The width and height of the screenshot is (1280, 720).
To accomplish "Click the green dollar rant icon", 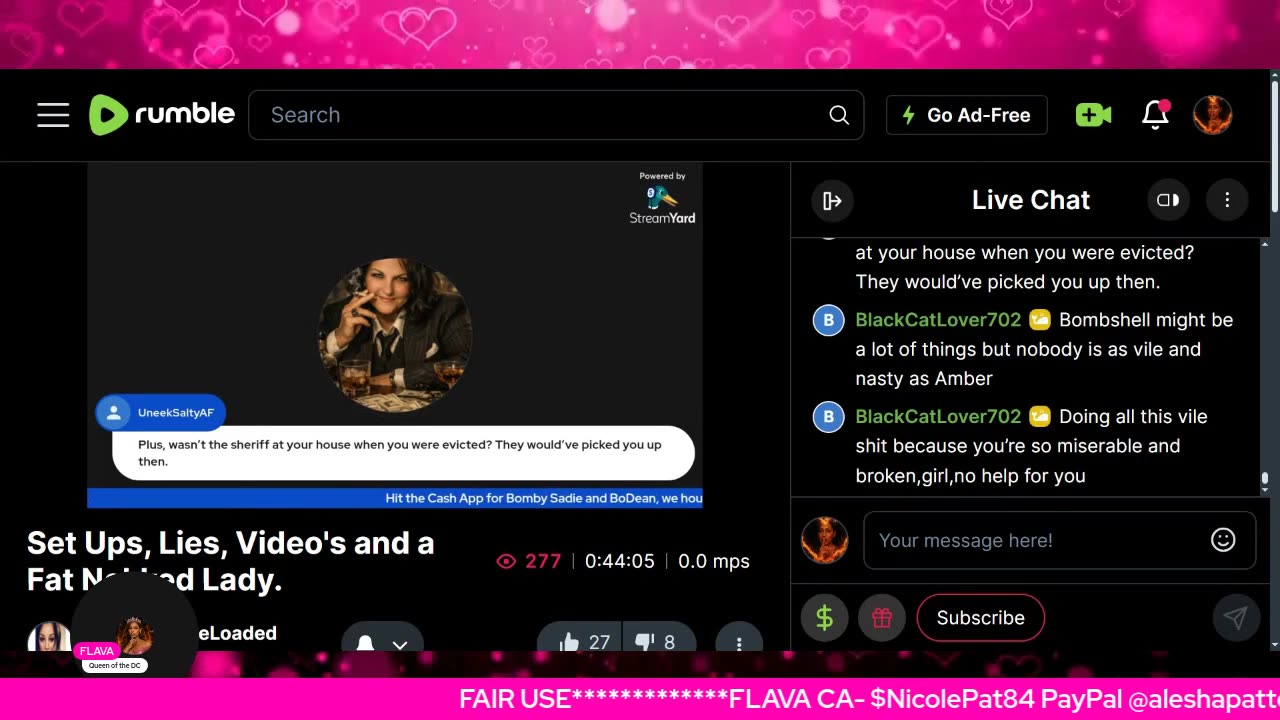I will click(x=825, y=618).
